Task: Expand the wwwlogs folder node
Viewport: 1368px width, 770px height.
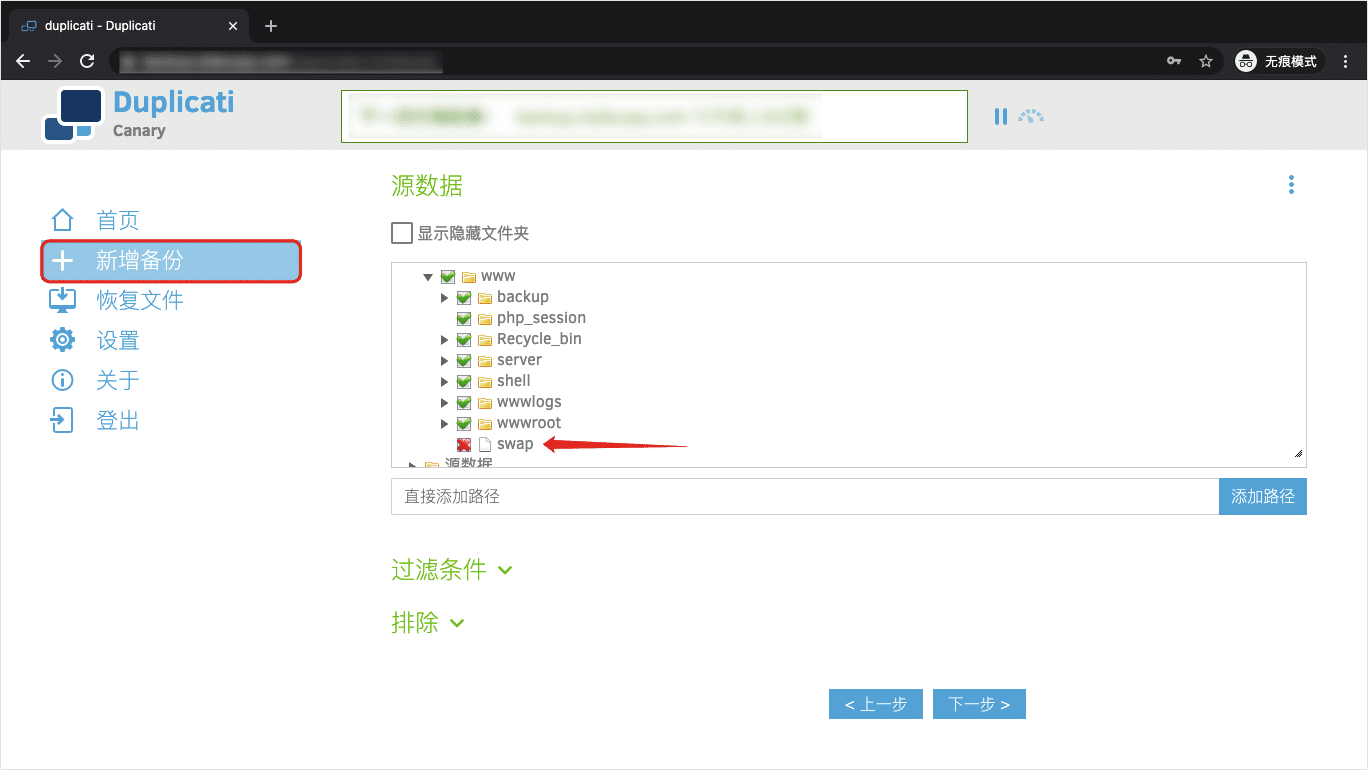Action: [445, 403]
